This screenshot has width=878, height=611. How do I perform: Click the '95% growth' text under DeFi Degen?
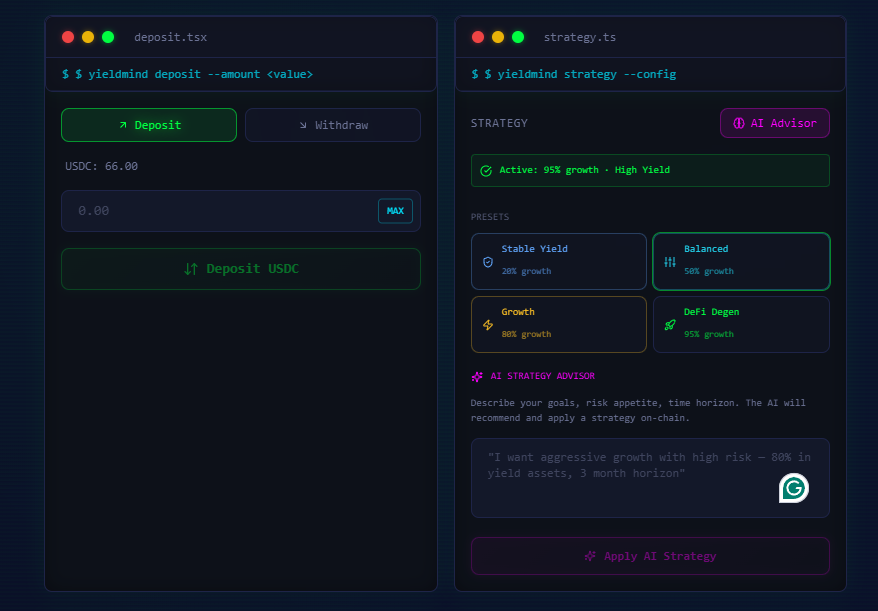point(709,334)
